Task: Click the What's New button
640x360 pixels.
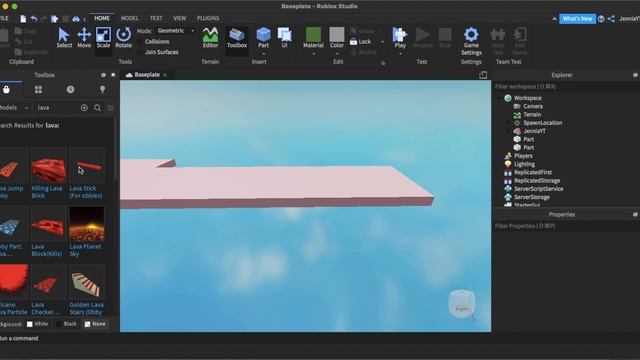Action: [x=577, y=19]
